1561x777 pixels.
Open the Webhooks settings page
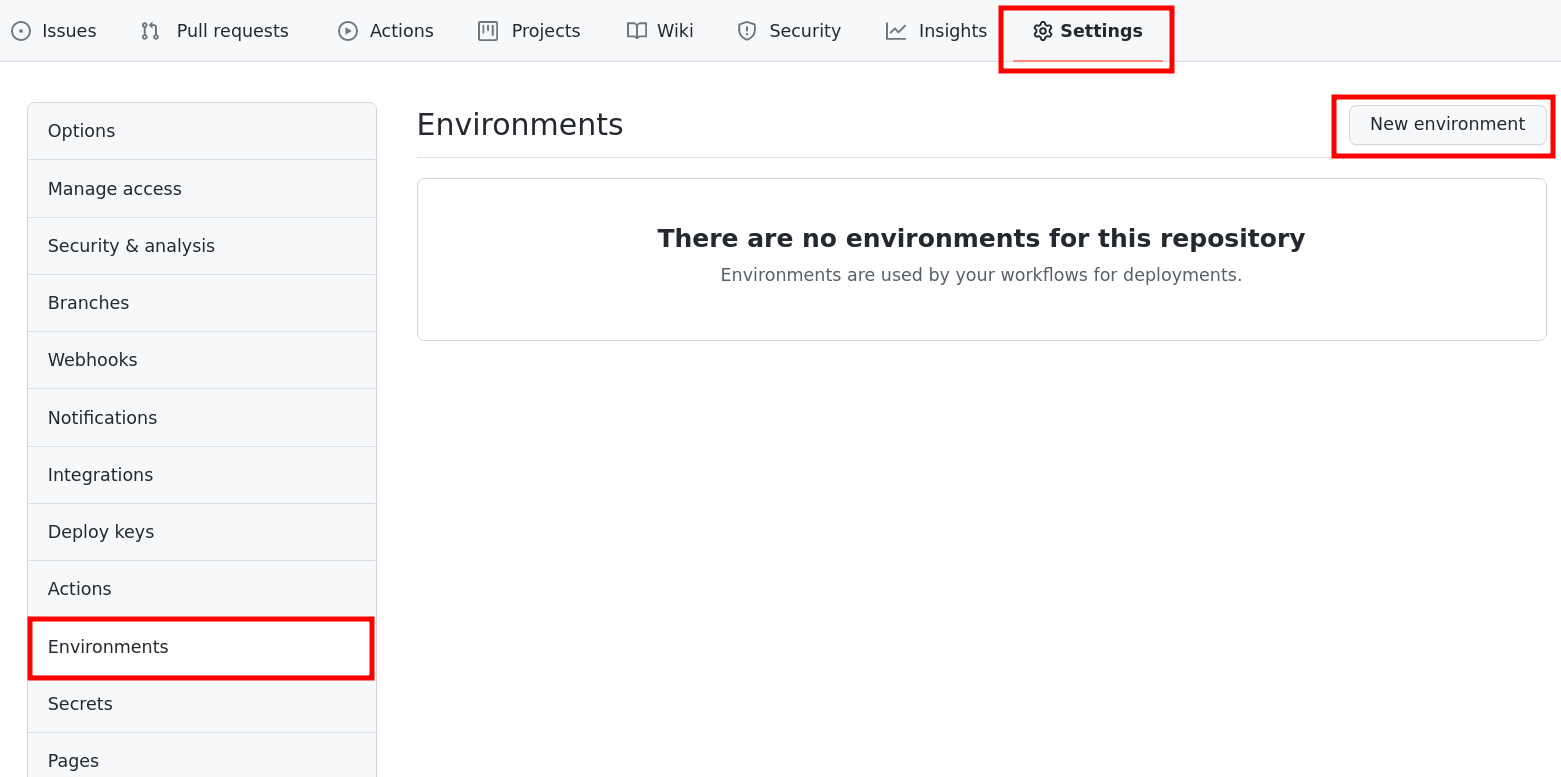92,359
